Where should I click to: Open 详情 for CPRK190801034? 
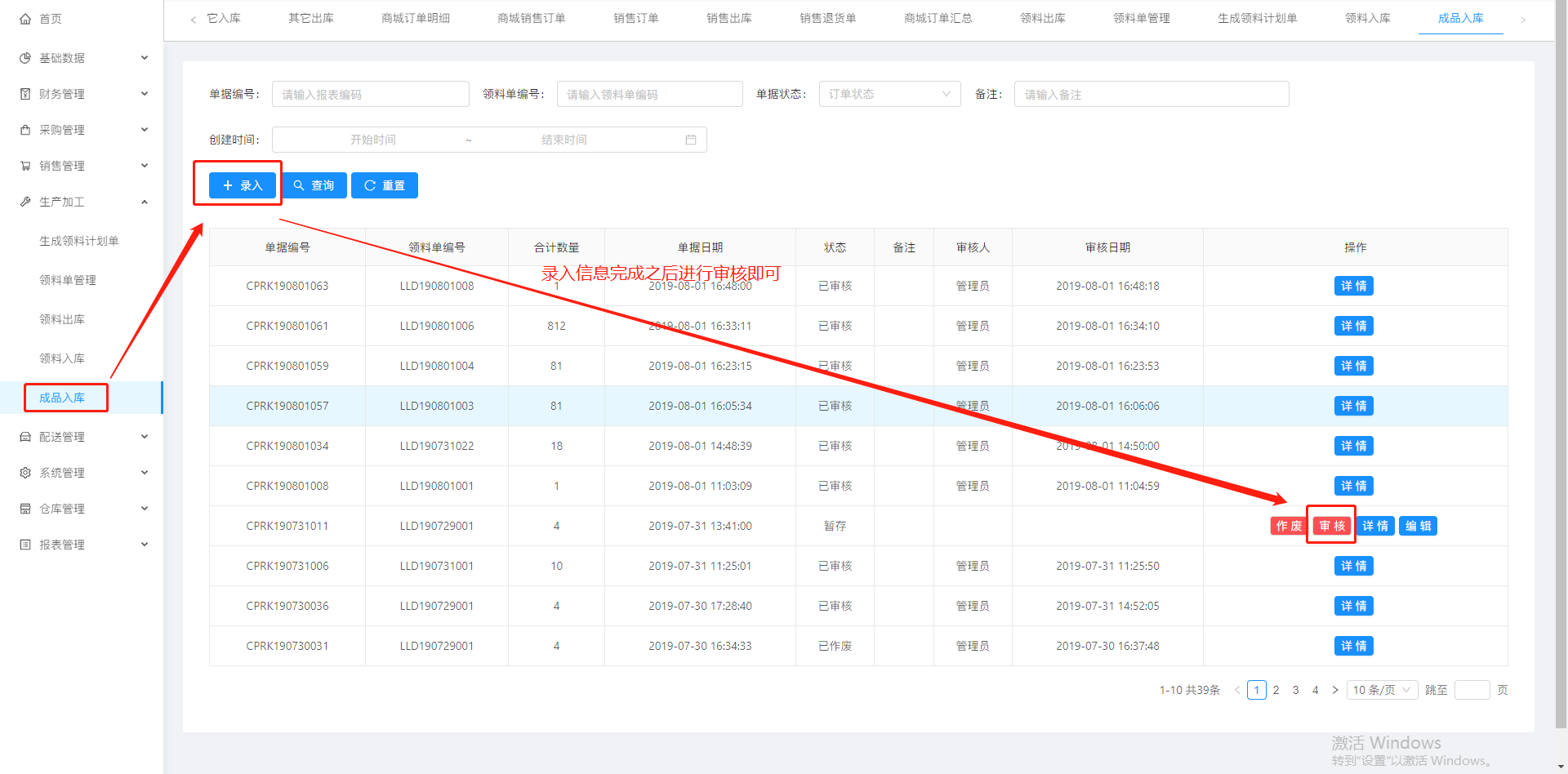(x=1354, y=446)
